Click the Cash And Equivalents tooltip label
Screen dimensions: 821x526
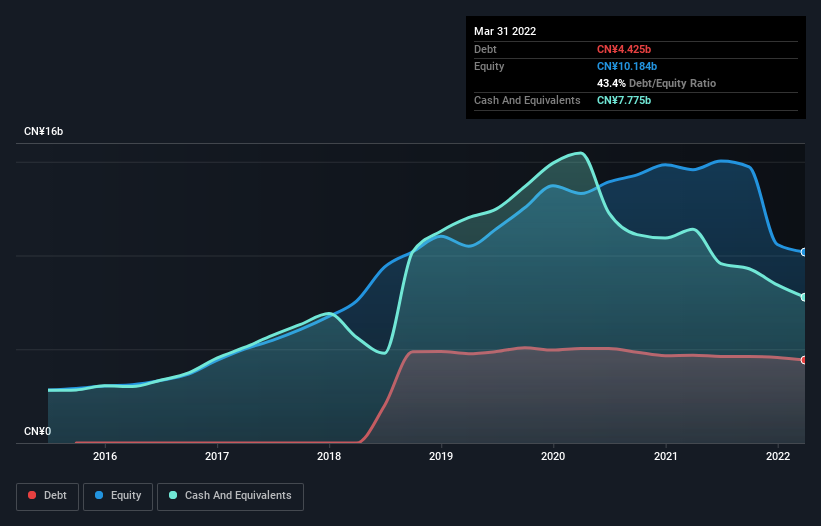(527, 100)
